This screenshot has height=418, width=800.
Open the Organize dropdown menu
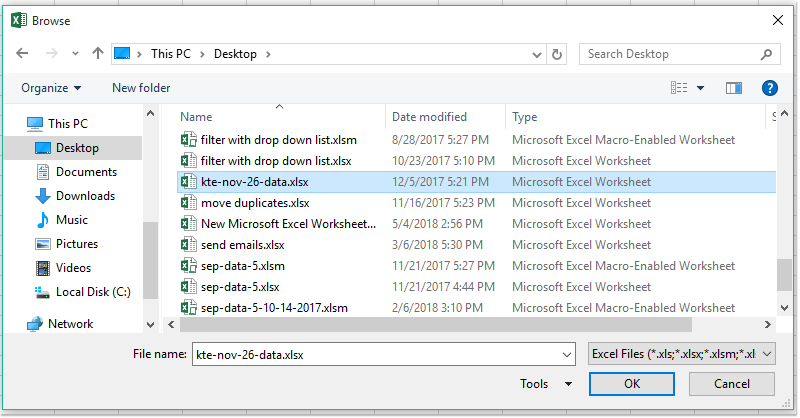51,88
